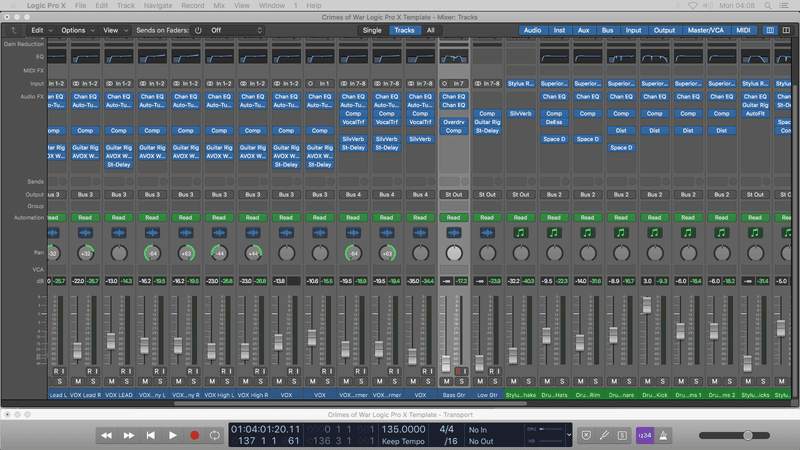Toggle Inst channel strip filter
The height and width of the screenshot is (450, 800).
559,30
